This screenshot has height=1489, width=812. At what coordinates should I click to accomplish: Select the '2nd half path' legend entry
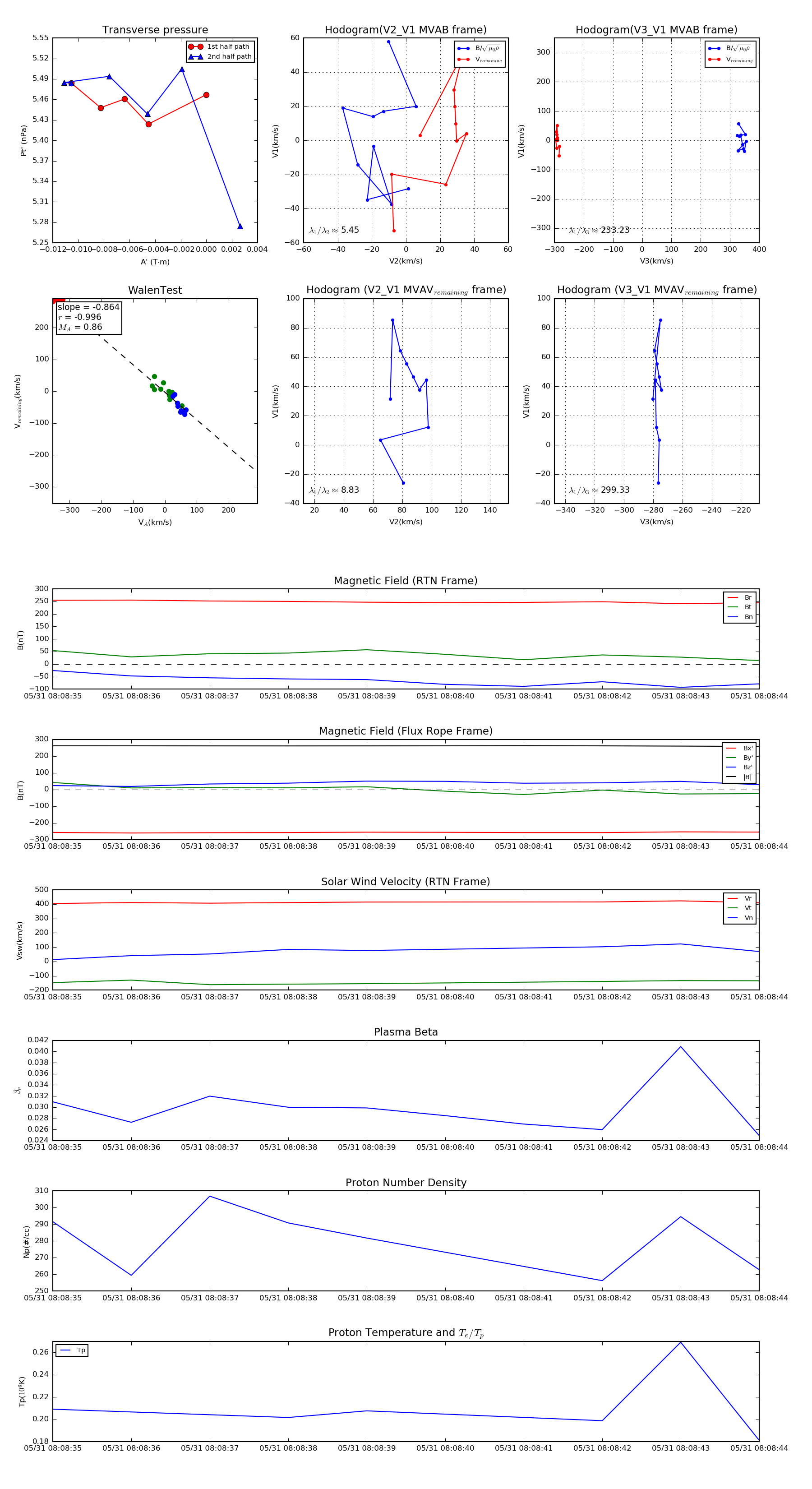coord(220,57)
